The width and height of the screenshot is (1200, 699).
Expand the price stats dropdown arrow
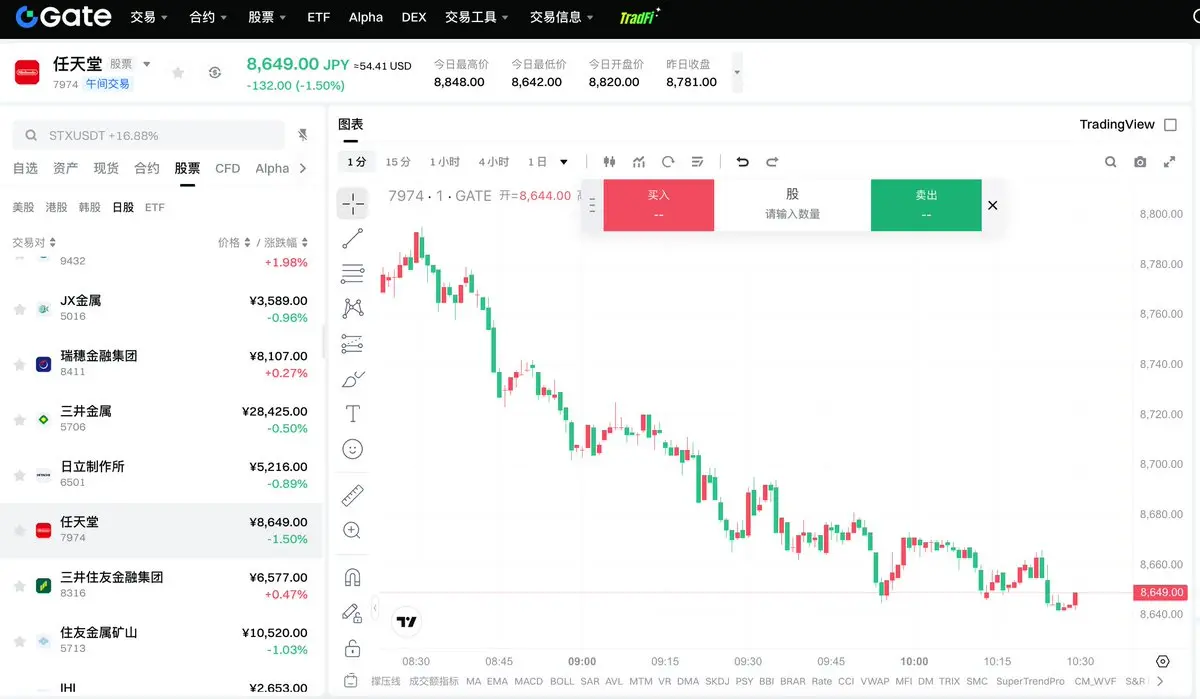(x=737, y=73)
